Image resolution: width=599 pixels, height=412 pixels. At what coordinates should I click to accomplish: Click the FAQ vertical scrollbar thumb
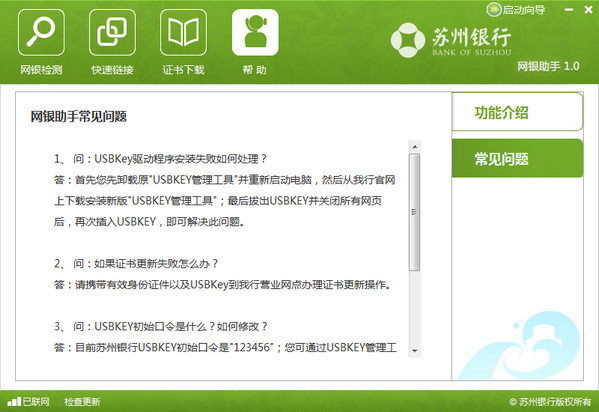coord(414,212)
